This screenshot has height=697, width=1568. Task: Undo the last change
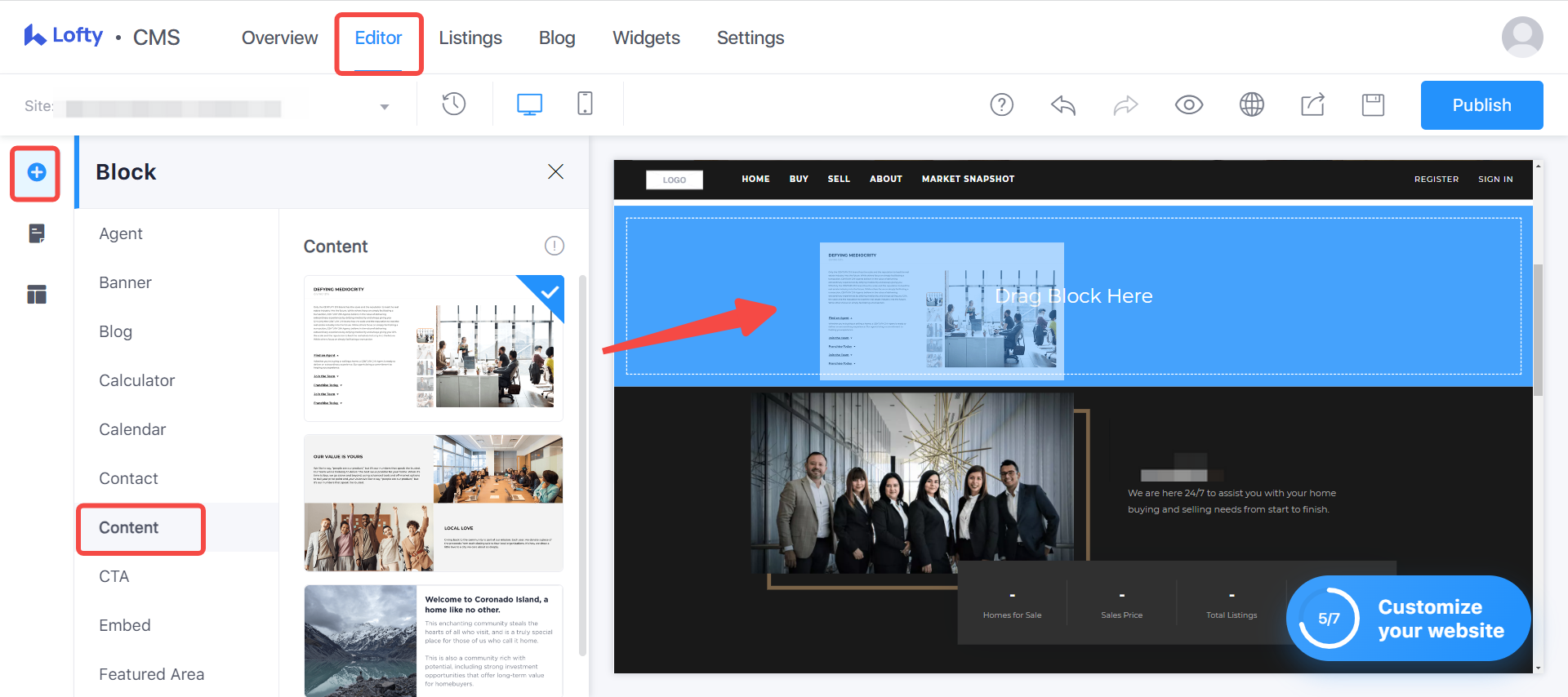[1063, 104]
